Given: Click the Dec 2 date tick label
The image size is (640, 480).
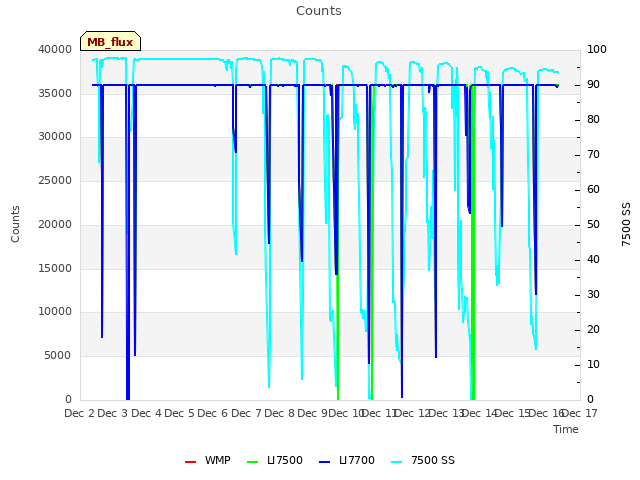Looking at the screenshot, I should tap(80, 413).
